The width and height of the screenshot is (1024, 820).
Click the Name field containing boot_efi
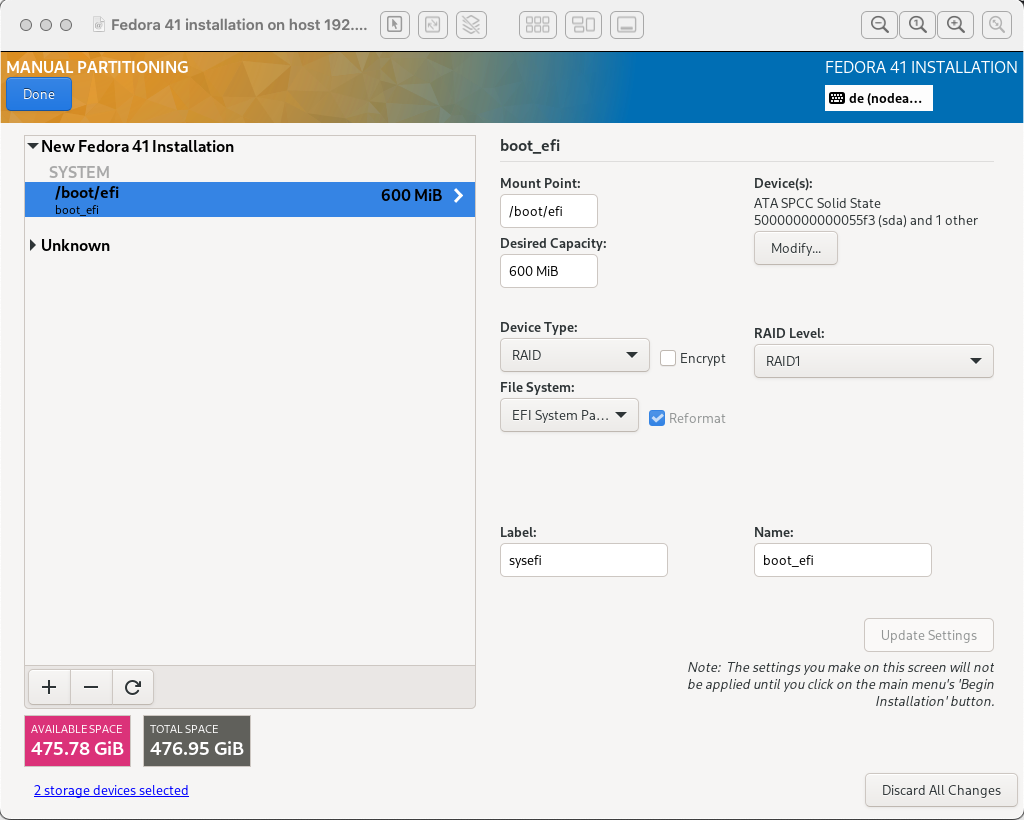842,560
